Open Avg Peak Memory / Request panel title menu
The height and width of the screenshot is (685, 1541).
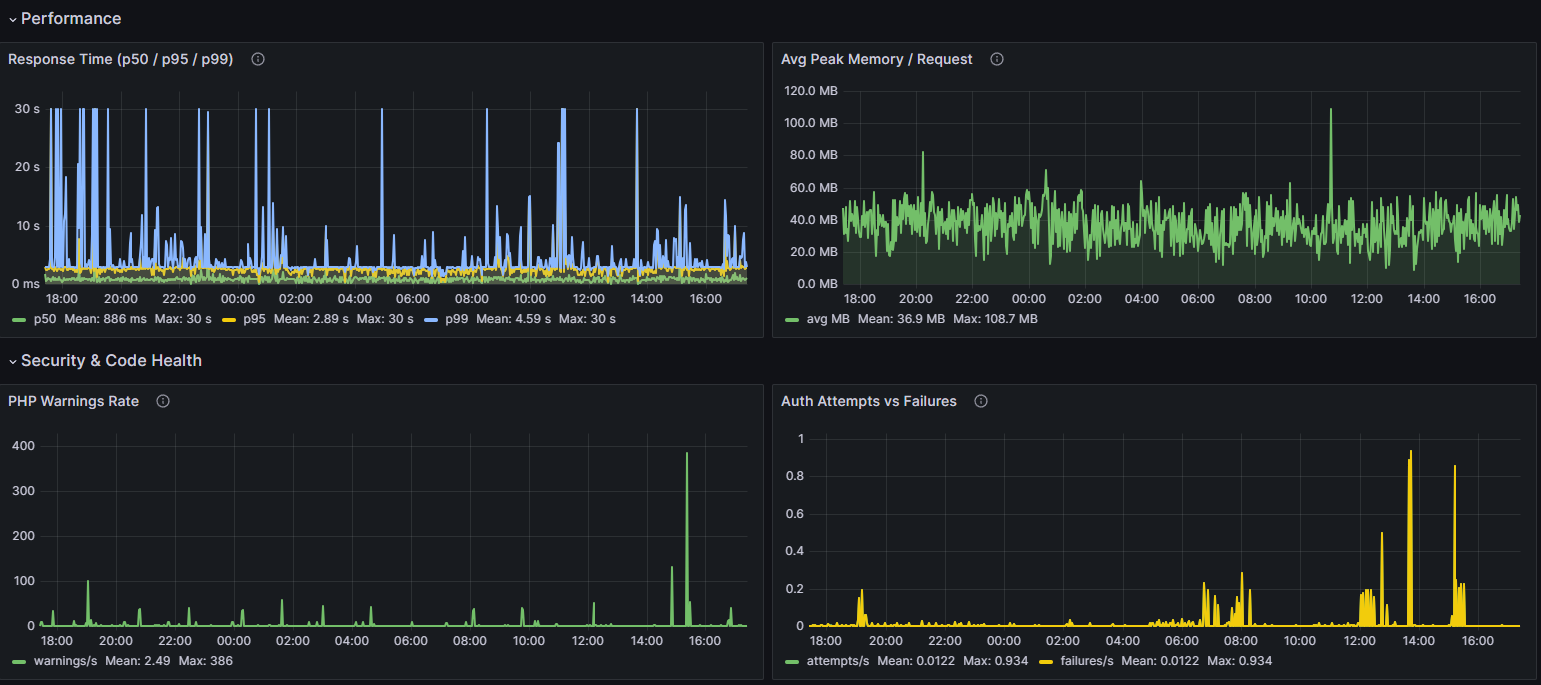pos(877,59)
